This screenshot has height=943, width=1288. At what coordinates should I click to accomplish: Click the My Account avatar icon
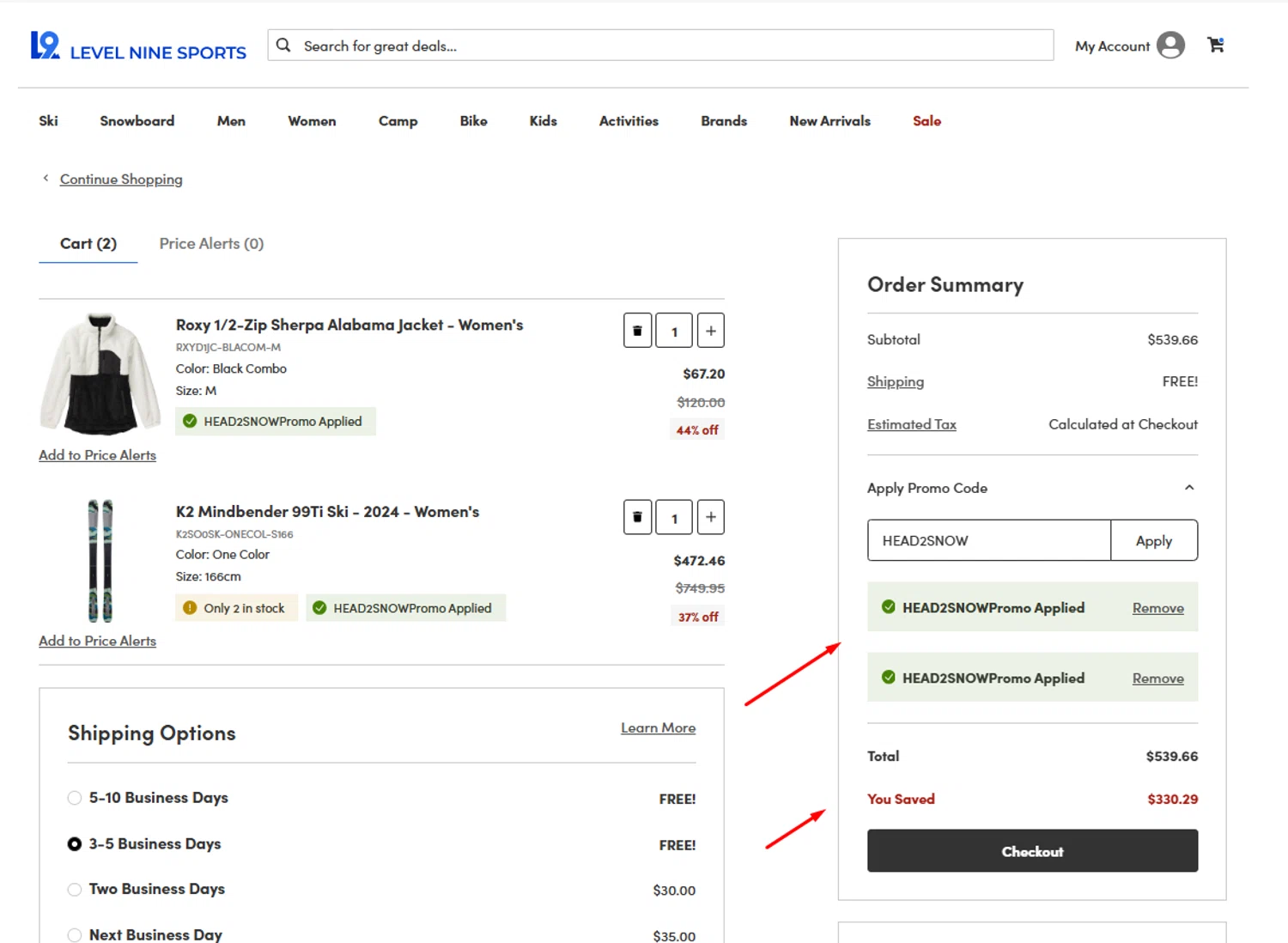click(x=1170, y=45)
